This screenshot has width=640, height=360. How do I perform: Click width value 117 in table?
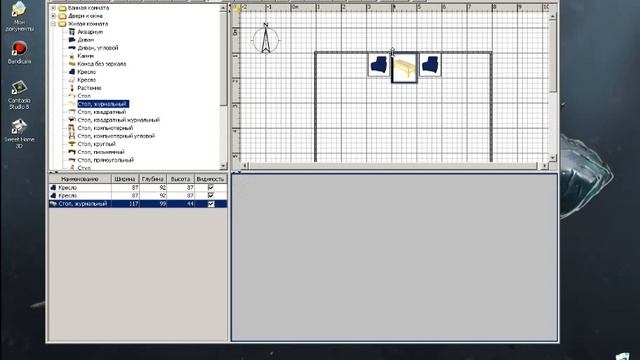pyautogui.click(x=134, y=204)
